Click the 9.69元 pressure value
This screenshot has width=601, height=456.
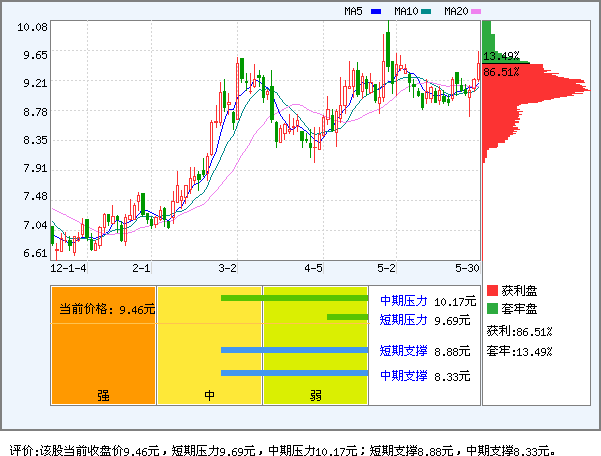[452, 320]
